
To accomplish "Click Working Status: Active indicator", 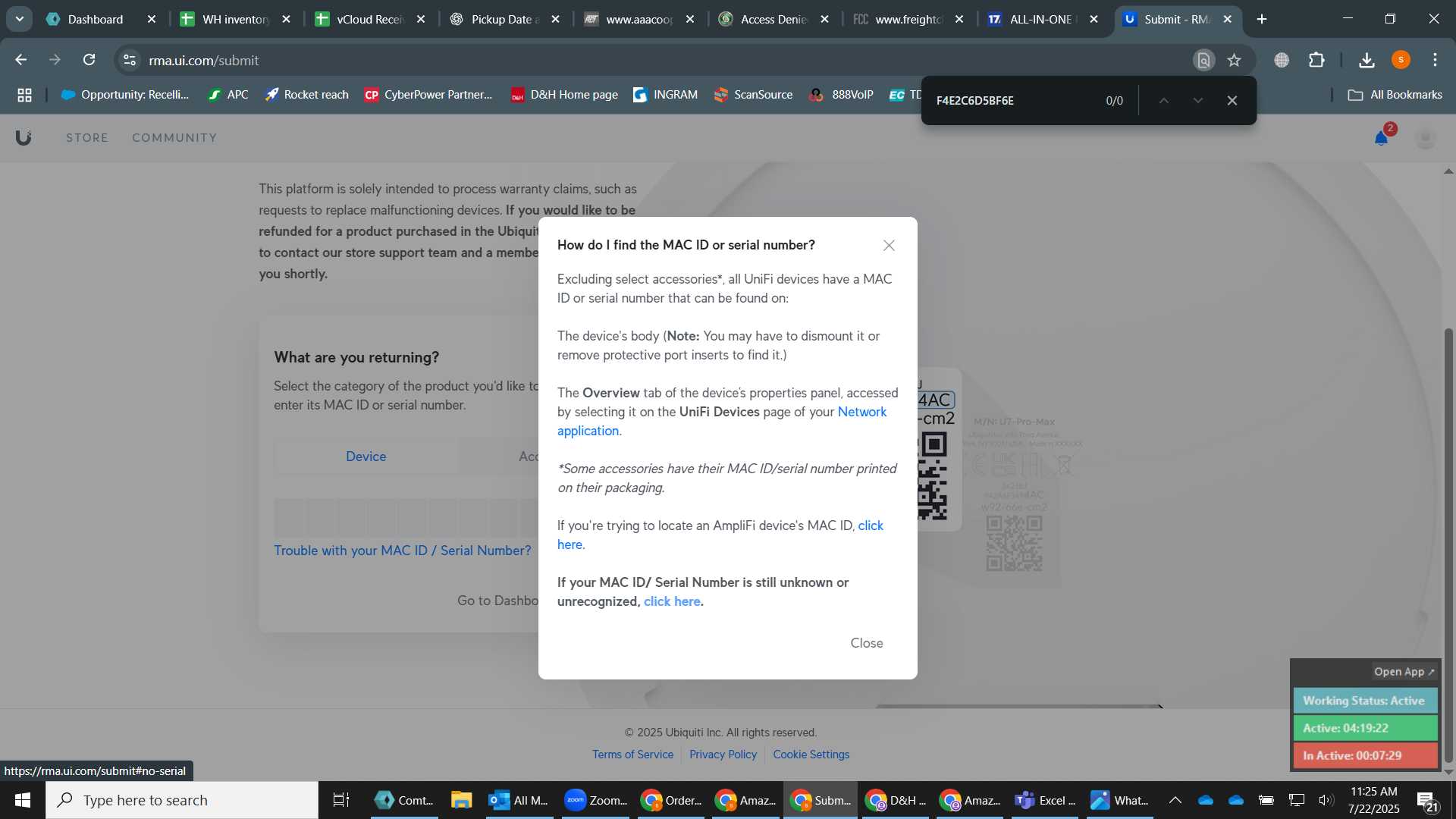I will coord(1365,701).
